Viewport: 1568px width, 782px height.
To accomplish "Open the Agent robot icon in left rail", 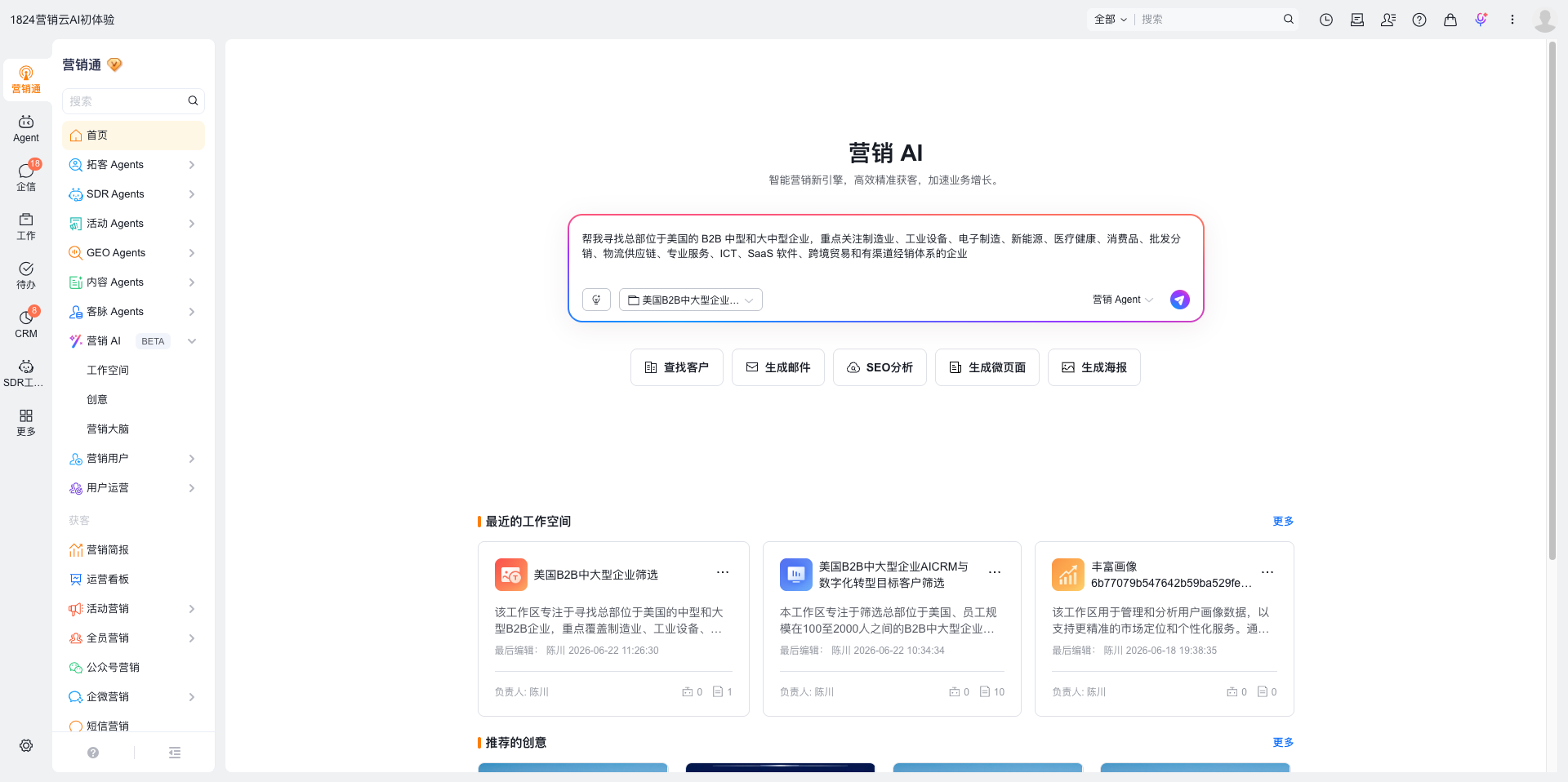I will tap(26, 129).
